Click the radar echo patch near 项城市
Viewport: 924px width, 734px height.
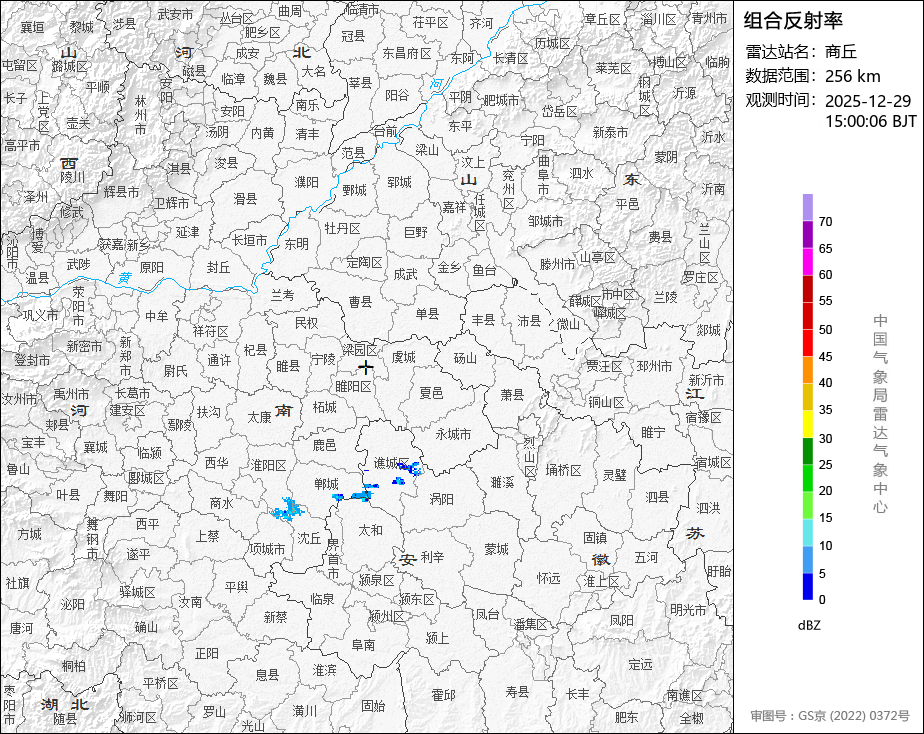point(288,510)
